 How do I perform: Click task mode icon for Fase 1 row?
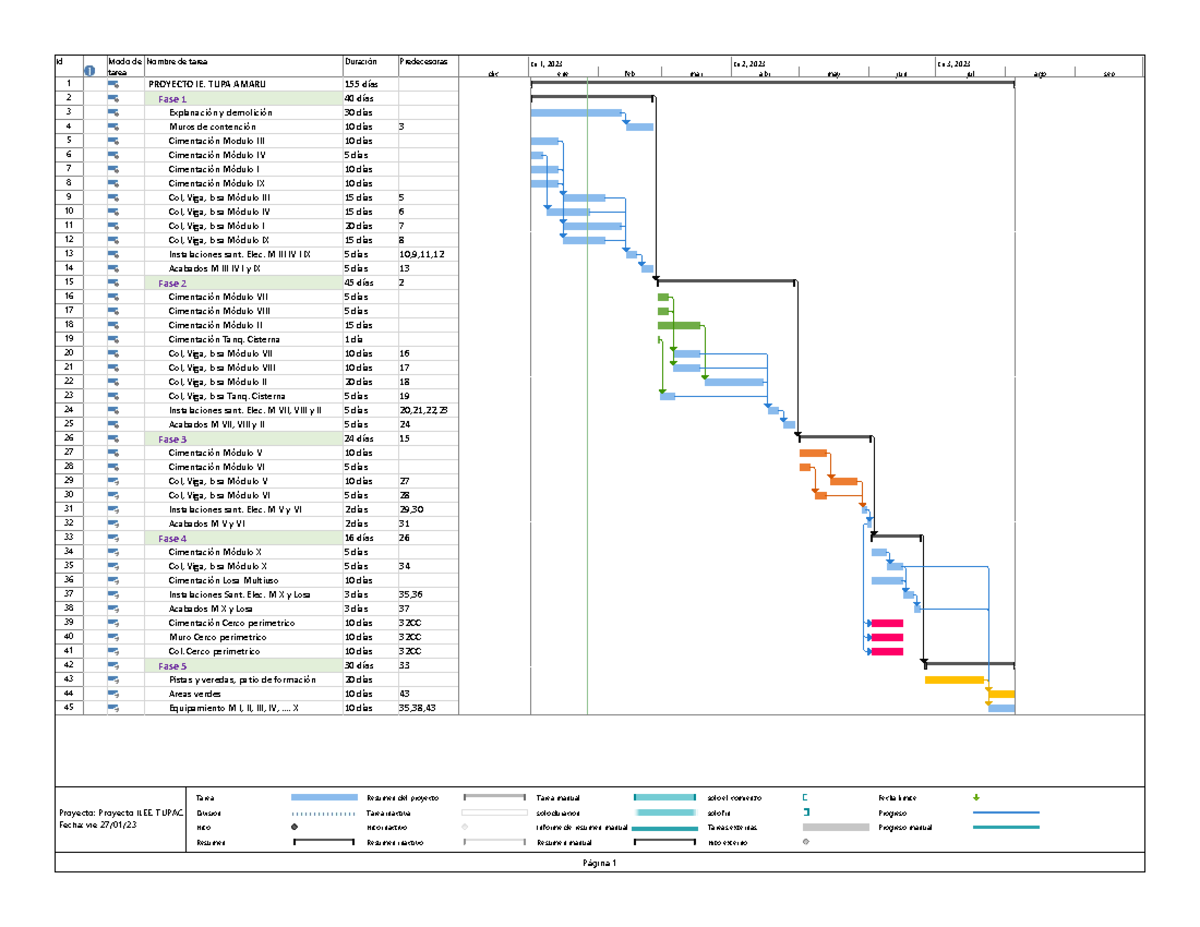pyautogui.click(x=113, y=99)
